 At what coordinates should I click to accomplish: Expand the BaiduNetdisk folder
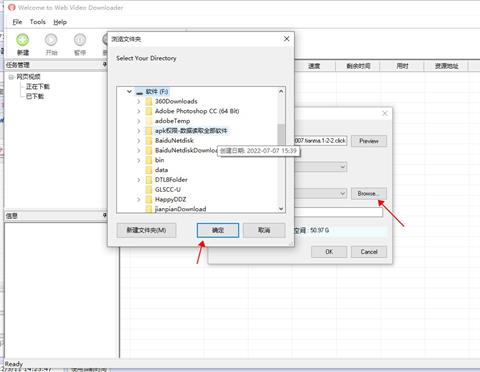click(139, 141)
